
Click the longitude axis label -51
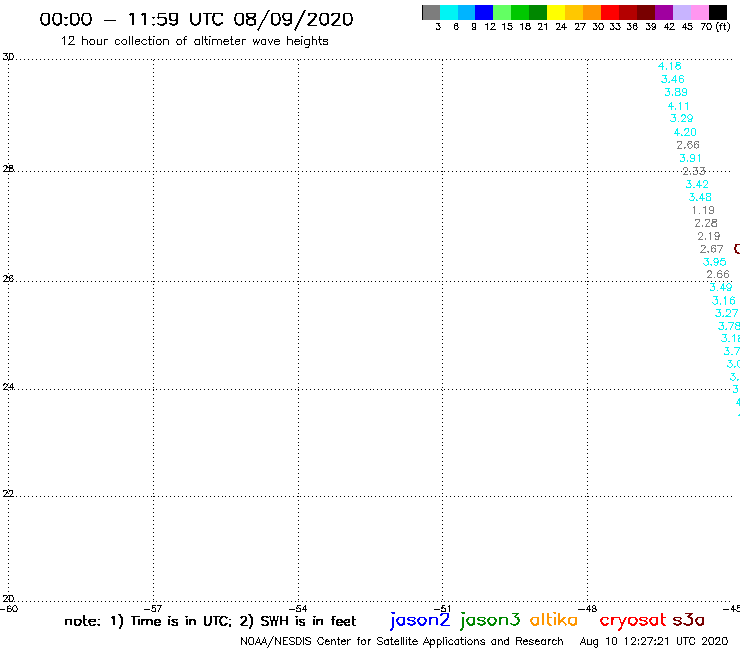(442, 608)
